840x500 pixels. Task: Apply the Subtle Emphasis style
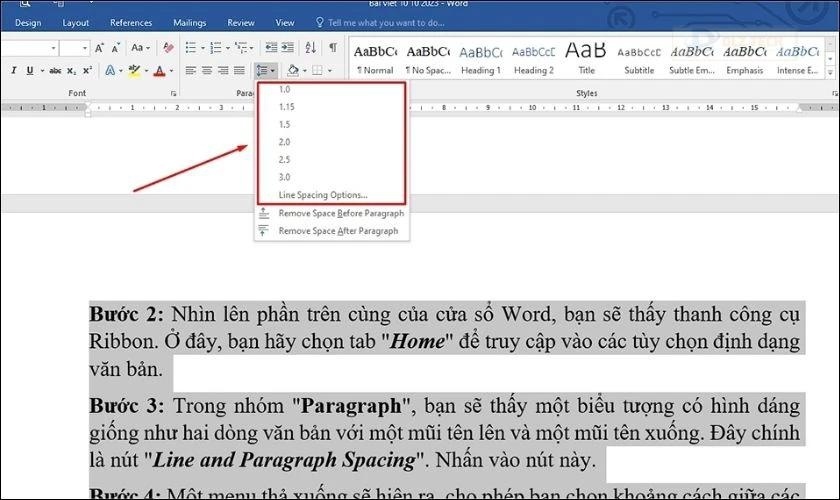tap(692, 59)
